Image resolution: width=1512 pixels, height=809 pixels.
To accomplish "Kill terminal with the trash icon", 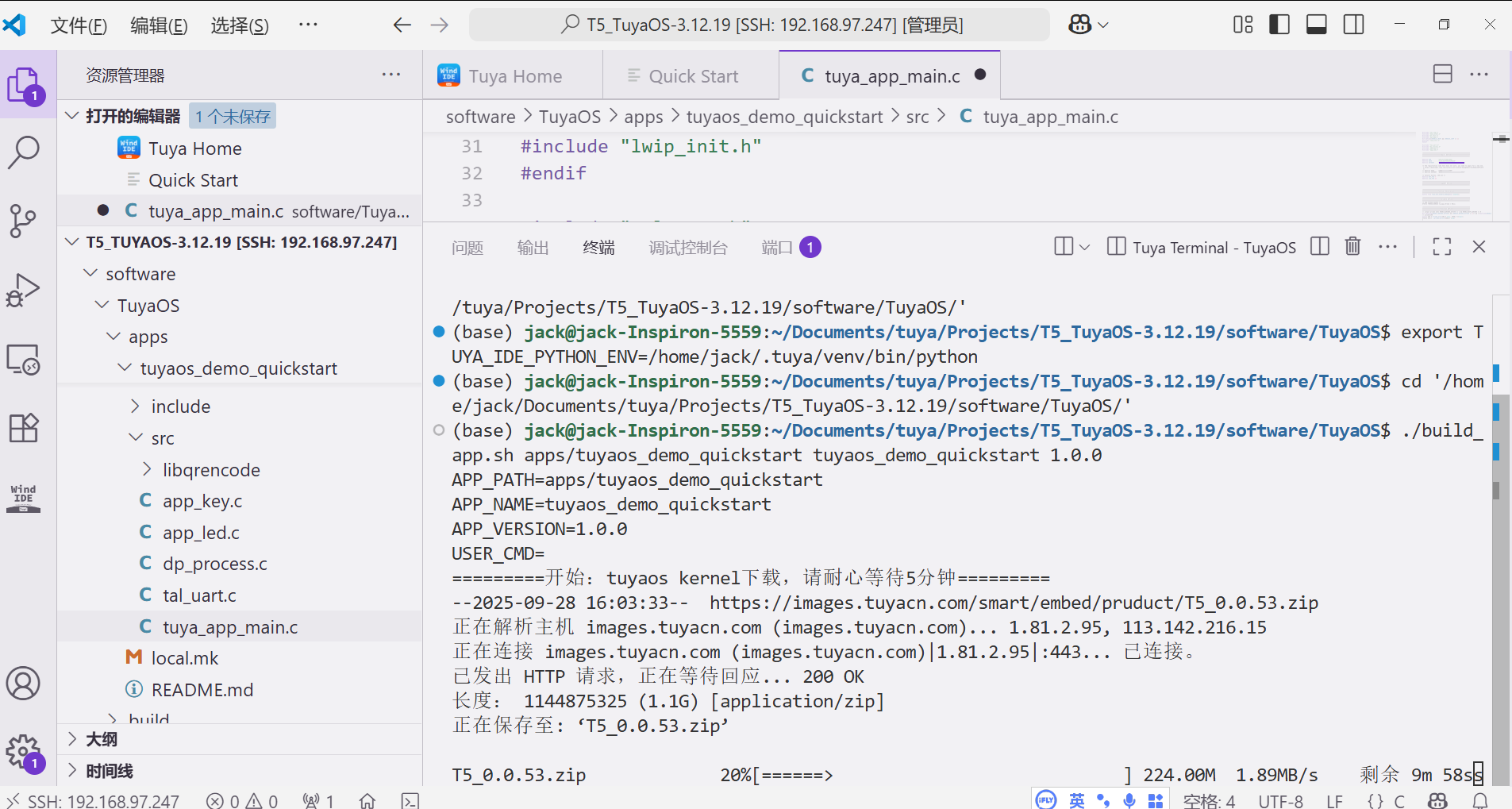I will [x=1353, y=247].
